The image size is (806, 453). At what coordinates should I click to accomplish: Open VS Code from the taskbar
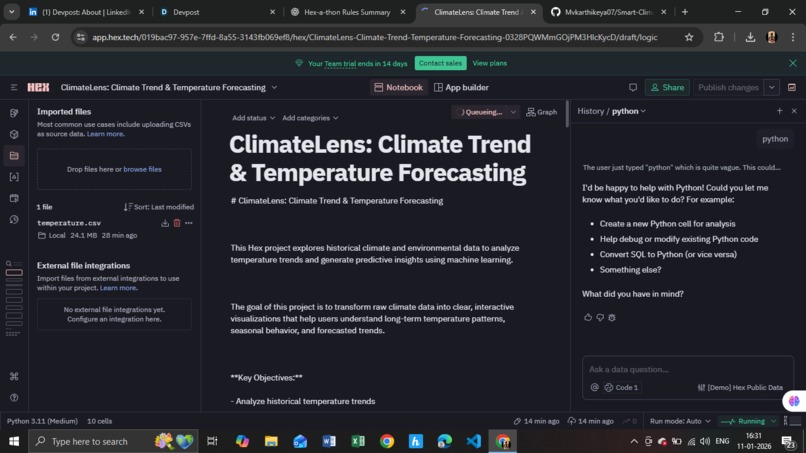click(x=473, y=441)
